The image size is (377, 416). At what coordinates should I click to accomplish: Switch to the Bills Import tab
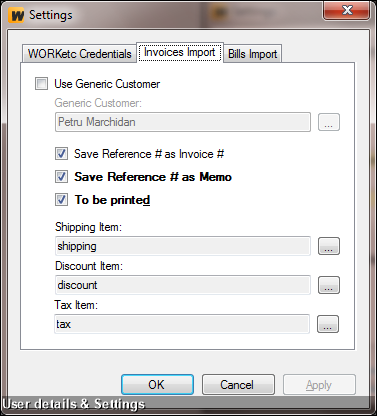tap(253, 54)
